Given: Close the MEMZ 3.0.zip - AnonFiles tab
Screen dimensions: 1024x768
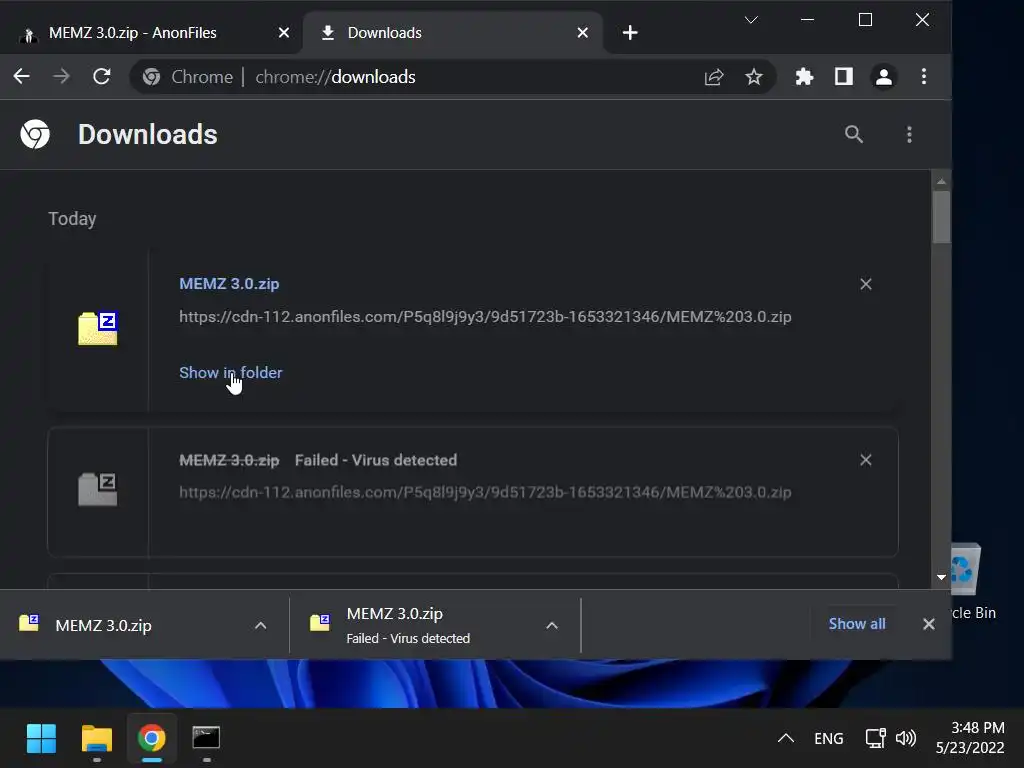Looking at the screenshot, I should click(x=283, y=33).
